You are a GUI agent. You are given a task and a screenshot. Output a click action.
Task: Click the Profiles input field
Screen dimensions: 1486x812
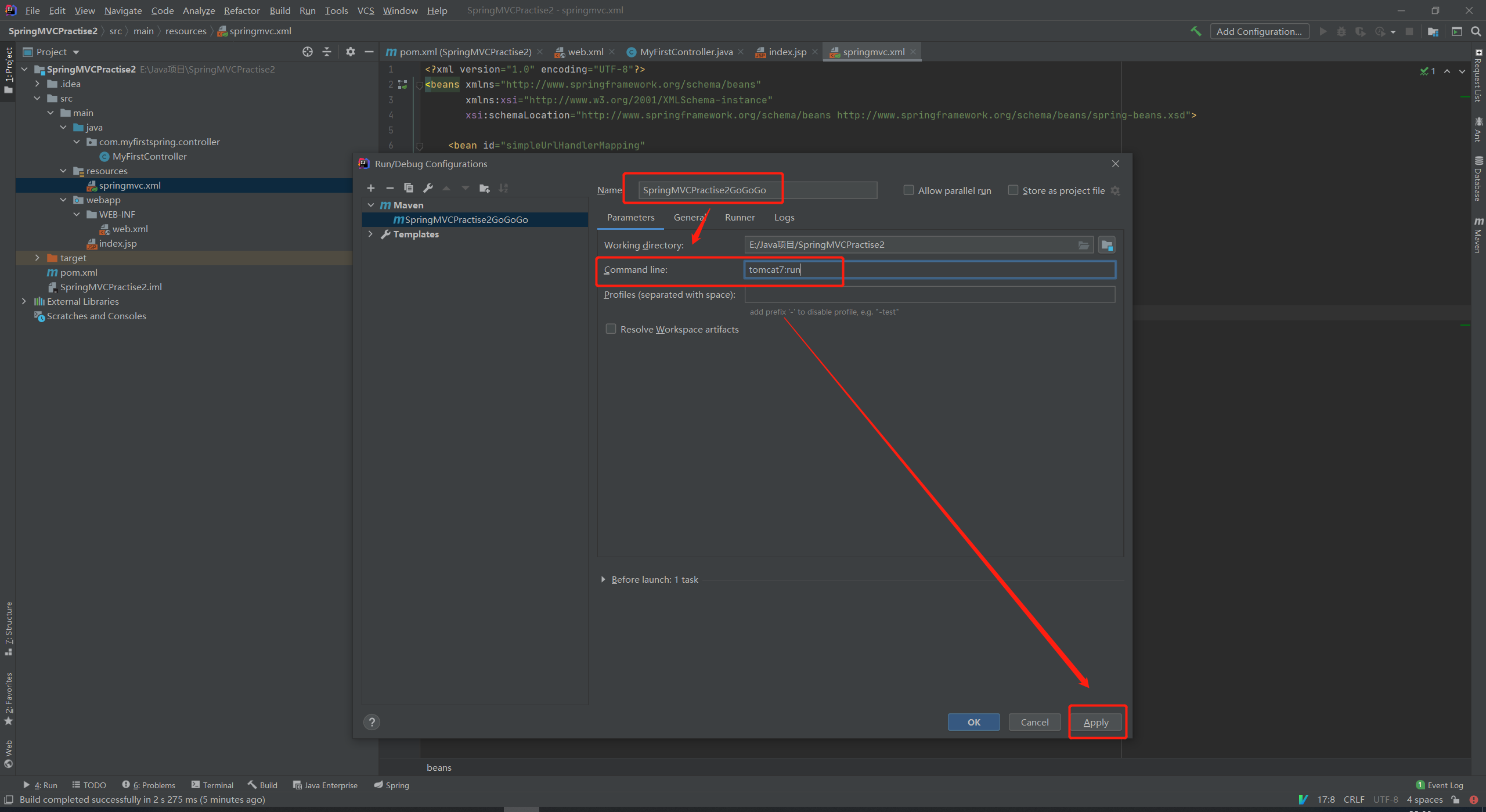pos(929,294)
